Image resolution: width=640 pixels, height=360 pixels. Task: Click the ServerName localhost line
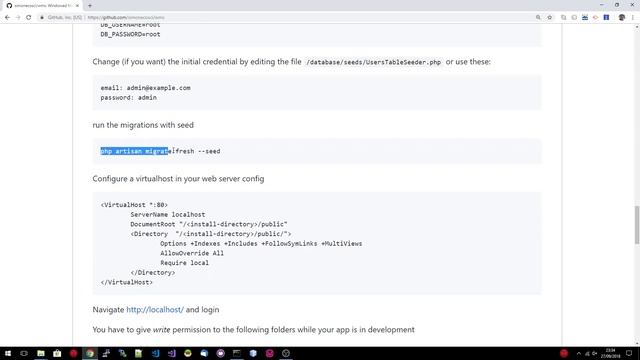(x=168, y=214)
